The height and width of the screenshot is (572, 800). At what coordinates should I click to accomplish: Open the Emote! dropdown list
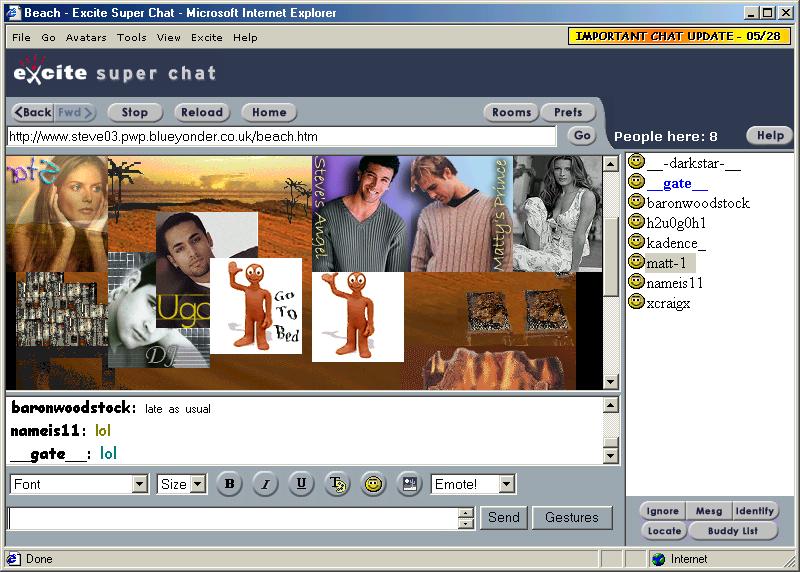[x=506, y=484]
